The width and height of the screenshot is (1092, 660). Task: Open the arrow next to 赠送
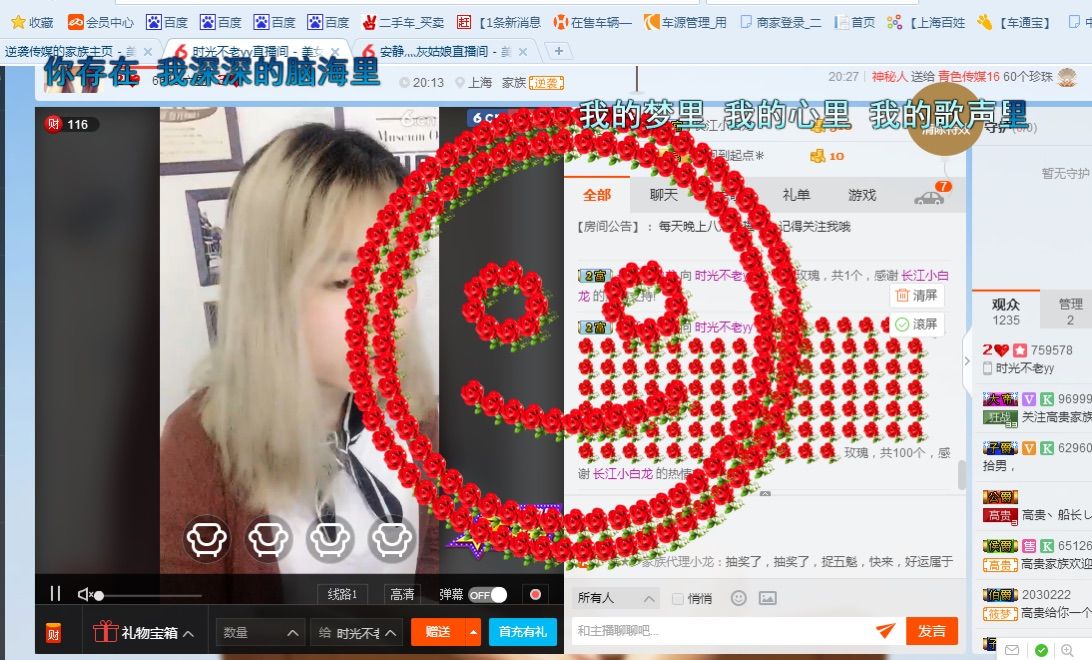[474, 631]
